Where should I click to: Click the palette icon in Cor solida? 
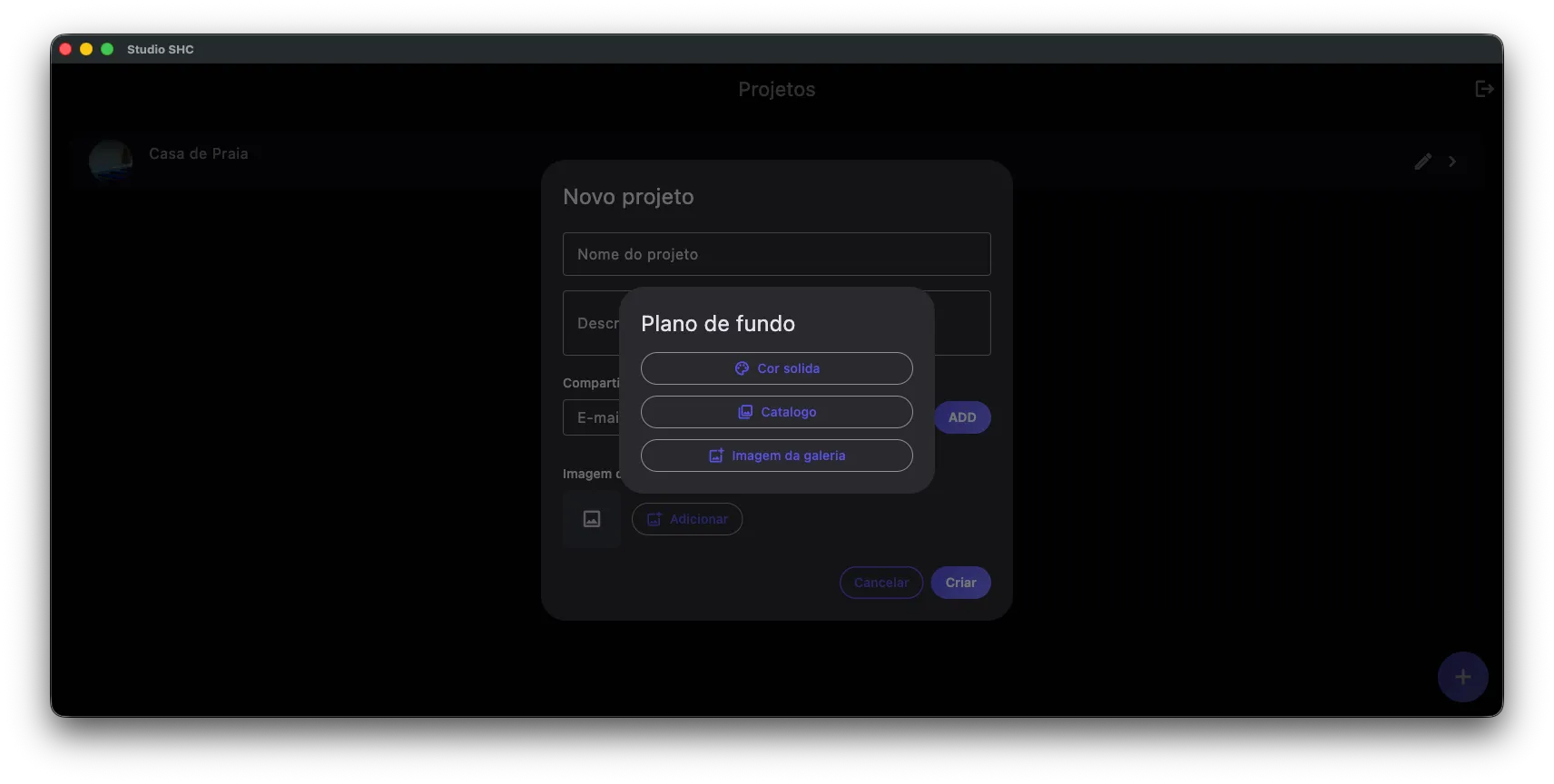742,368
